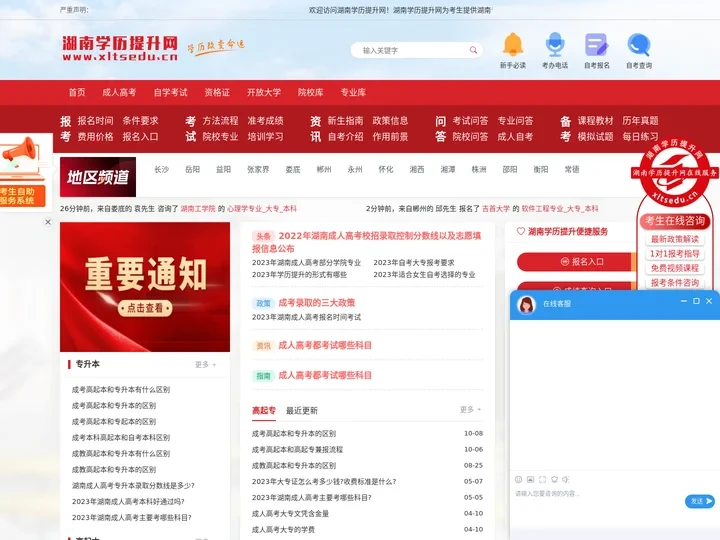Click the 每日练习 link
The image size is (720, 540).
pos(641,137)
